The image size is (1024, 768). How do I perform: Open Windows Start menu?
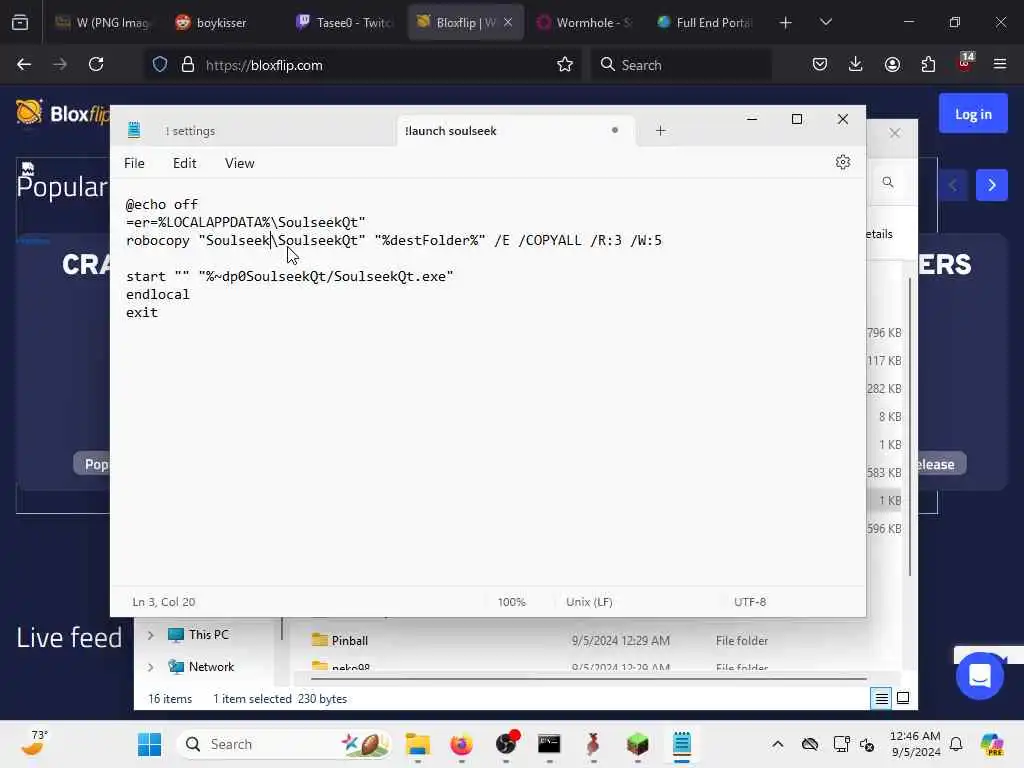[x=150, y=744]
